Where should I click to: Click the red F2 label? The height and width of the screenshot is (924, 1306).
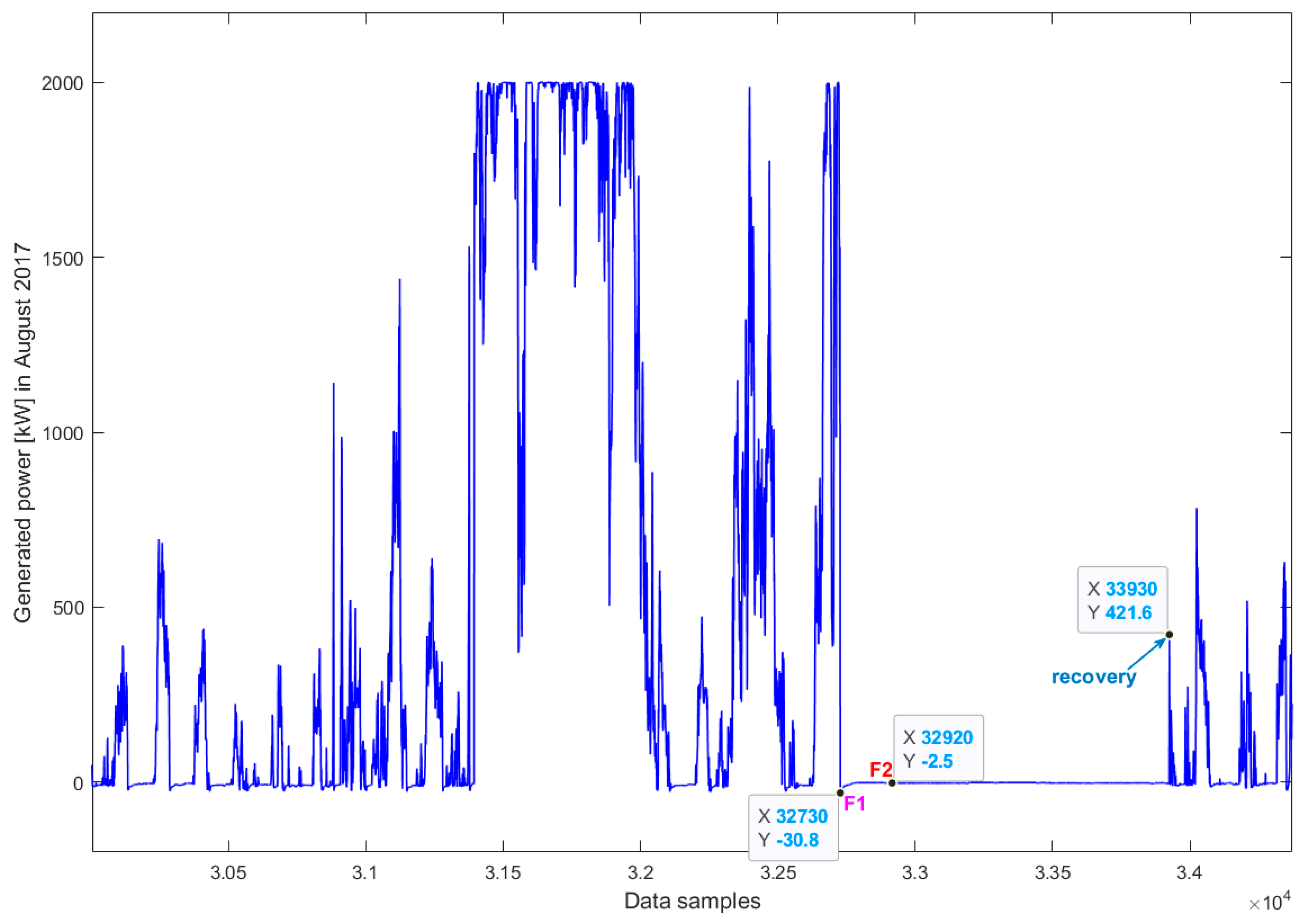coord(881,770)
